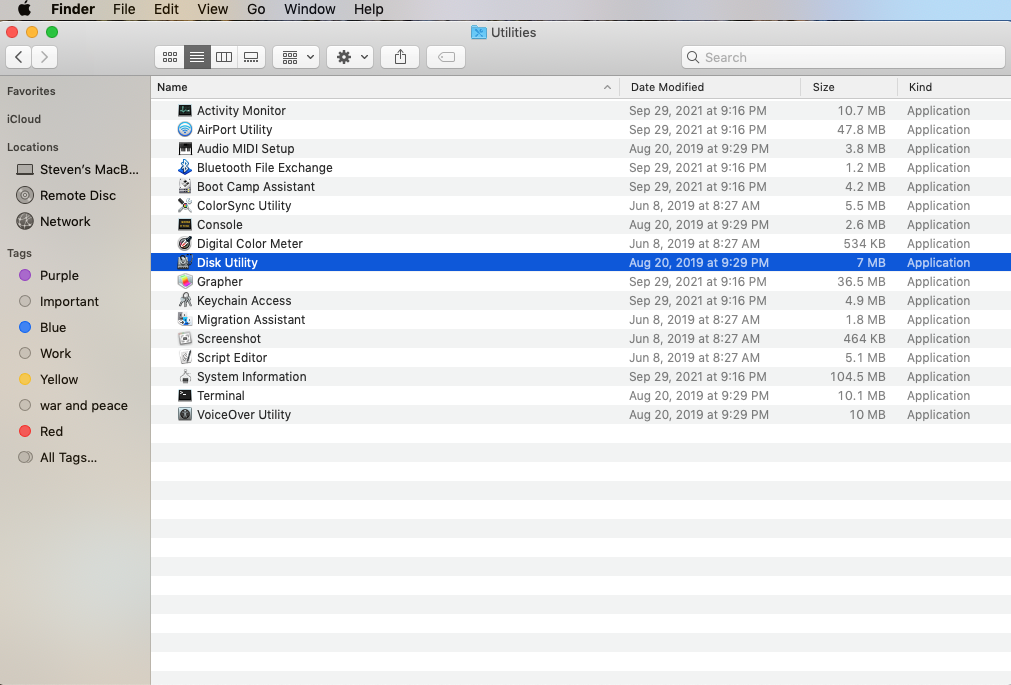Select Steven's MacBook in Locations sidebar
1011x685 pixels.
coord(75,170)
